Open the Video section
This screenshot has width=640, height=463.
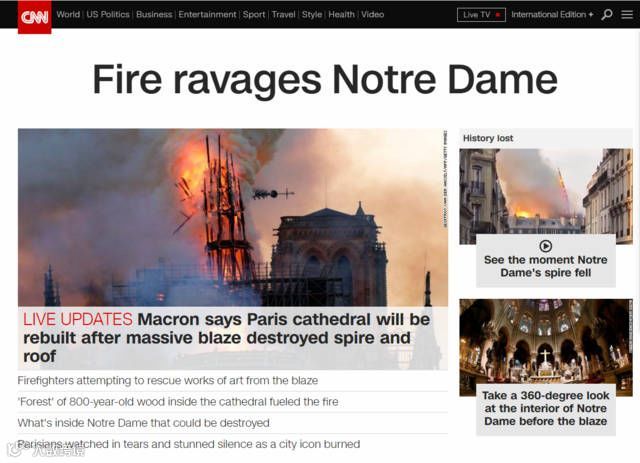(x=373, y=14)
